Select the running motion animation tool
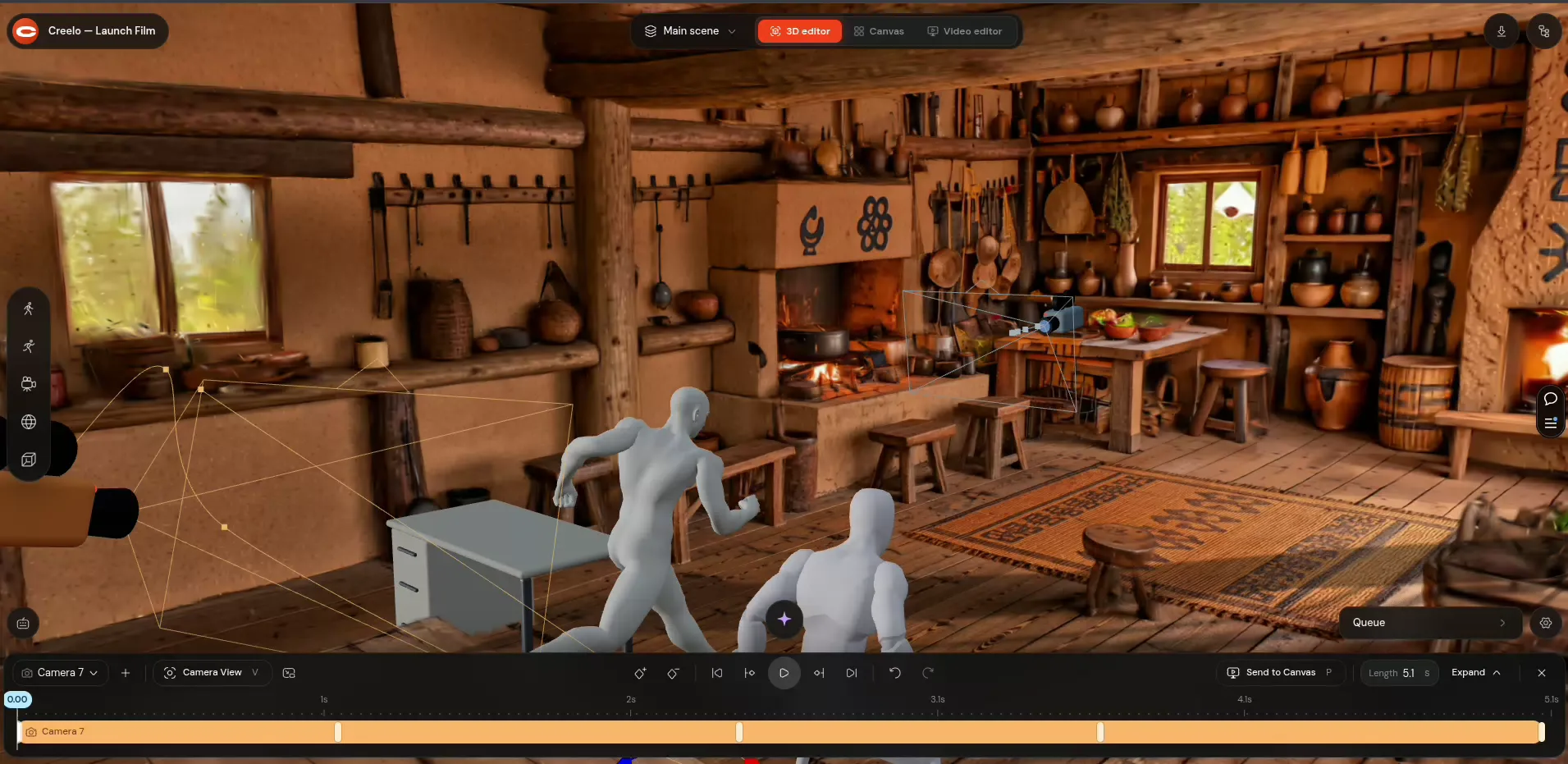The image size is (1568, 764). point(29,346)
